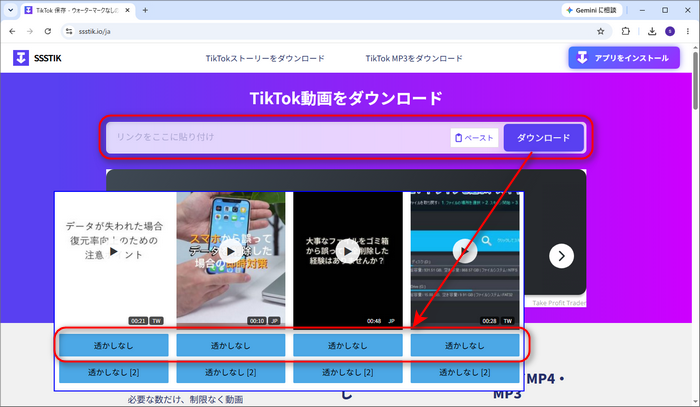Screen dimensions: 700x407
Task: Maximize the Chrome window
Action: pyautogui.click(x=665, y=10)
